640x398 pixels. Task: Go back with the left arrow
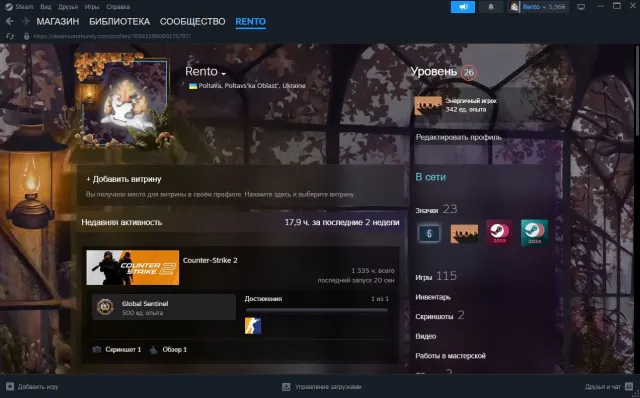point(9,21)
